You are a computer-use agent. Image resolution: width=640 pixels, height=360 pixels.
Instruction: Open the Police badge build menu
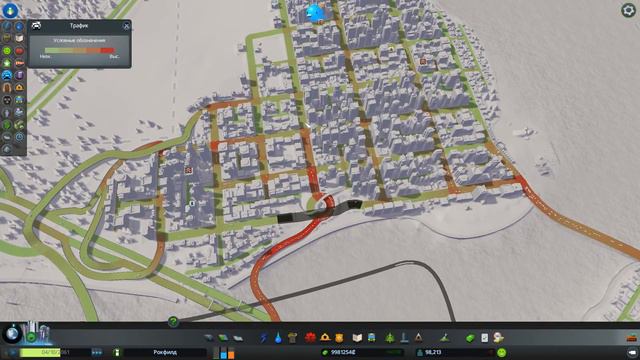pyautogui.click(x=339, y=338)
